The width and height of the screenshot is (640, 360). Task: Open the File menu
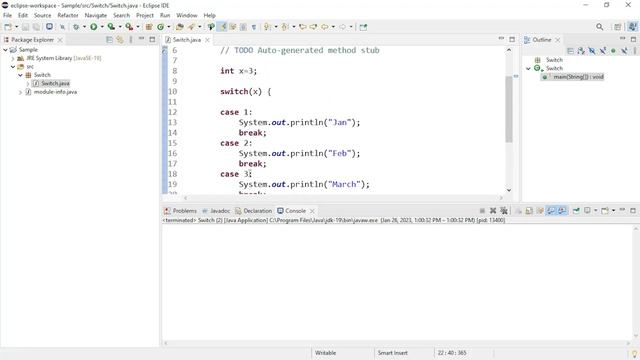pos(7,15)
